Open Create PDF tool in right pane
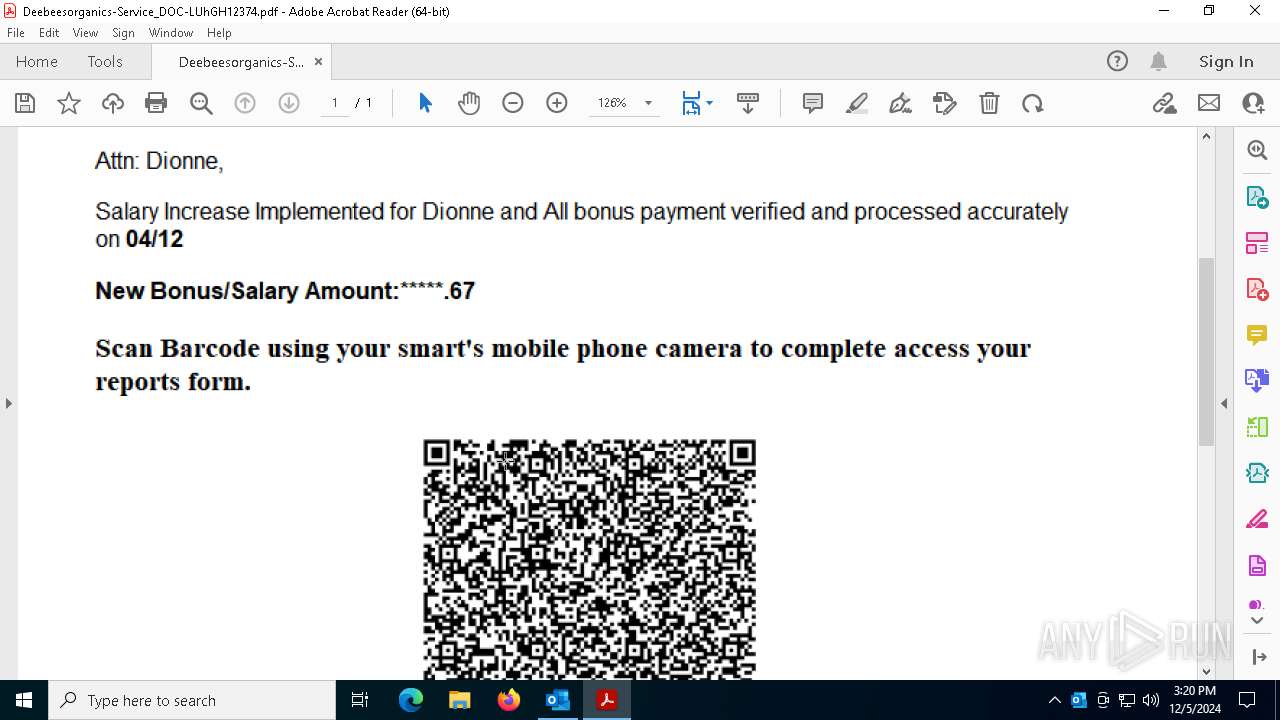Screen dimensions: 1280x720 [1257, 289]
